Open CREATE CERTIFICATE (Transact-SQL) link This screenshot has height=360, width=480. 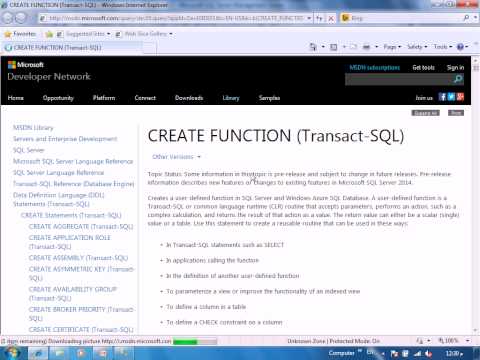click(81, 330)
